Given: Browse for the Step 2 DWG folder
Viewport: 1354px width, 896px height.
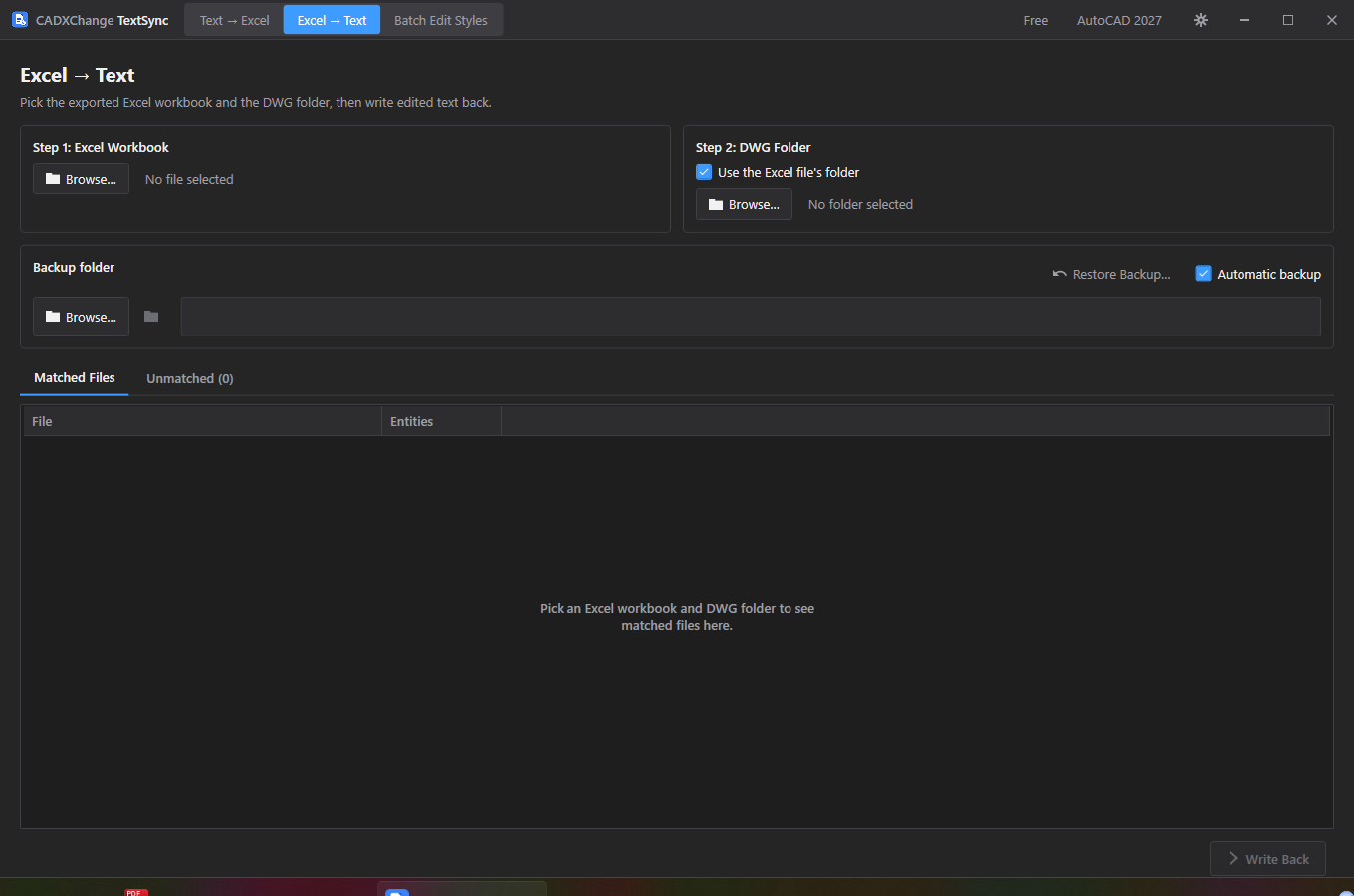Looking at the screenshot, I should tap(744, 204).
